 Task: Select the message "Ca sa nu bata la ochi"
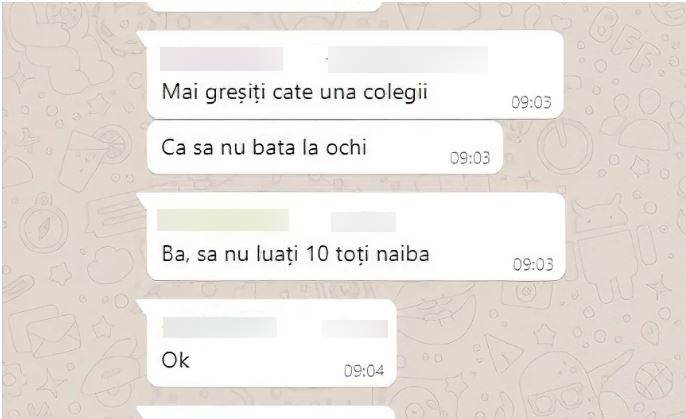[264, 147]
